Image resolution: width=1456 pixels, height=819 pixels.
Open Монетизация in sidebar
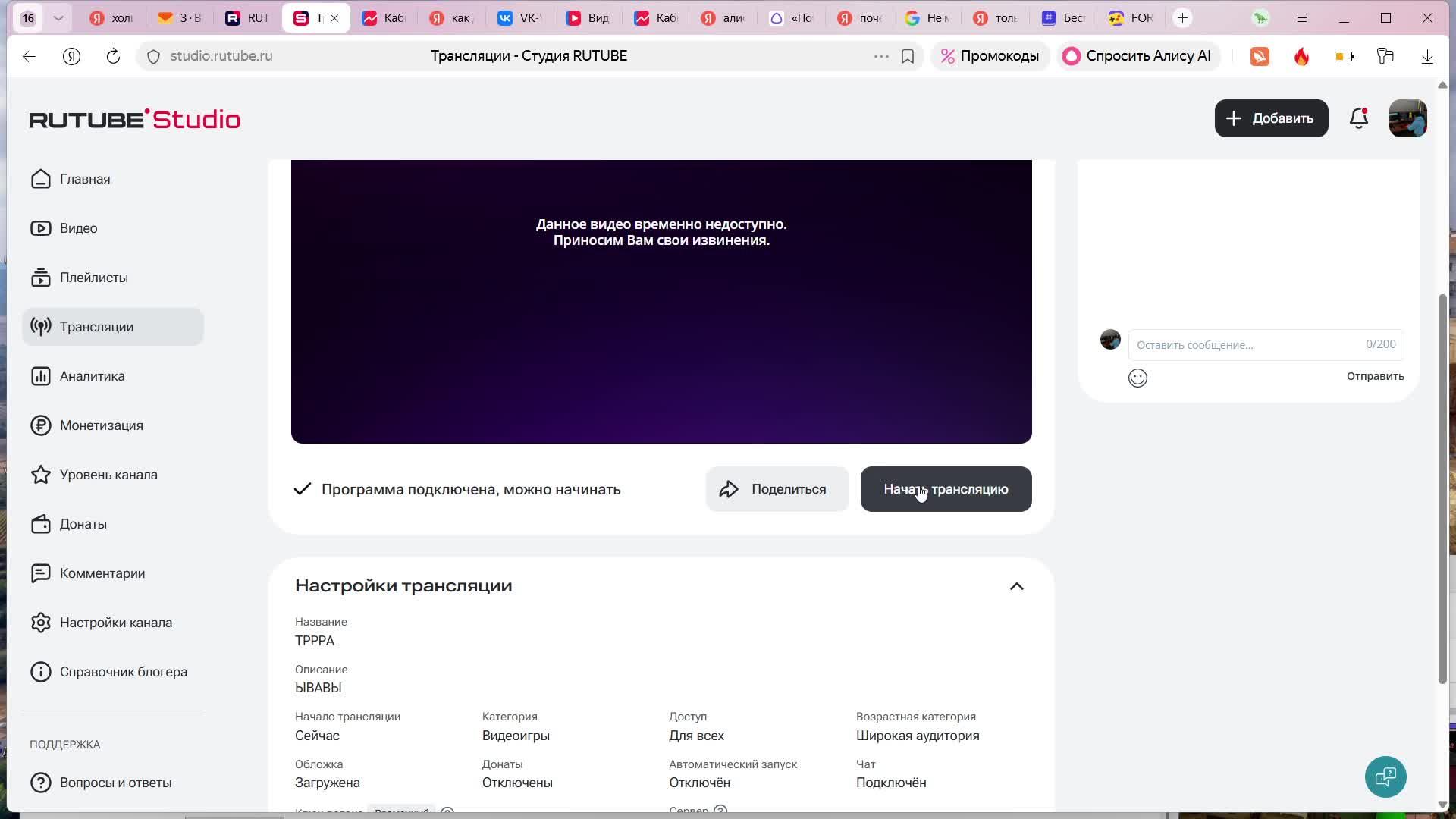tap(101, 425)
